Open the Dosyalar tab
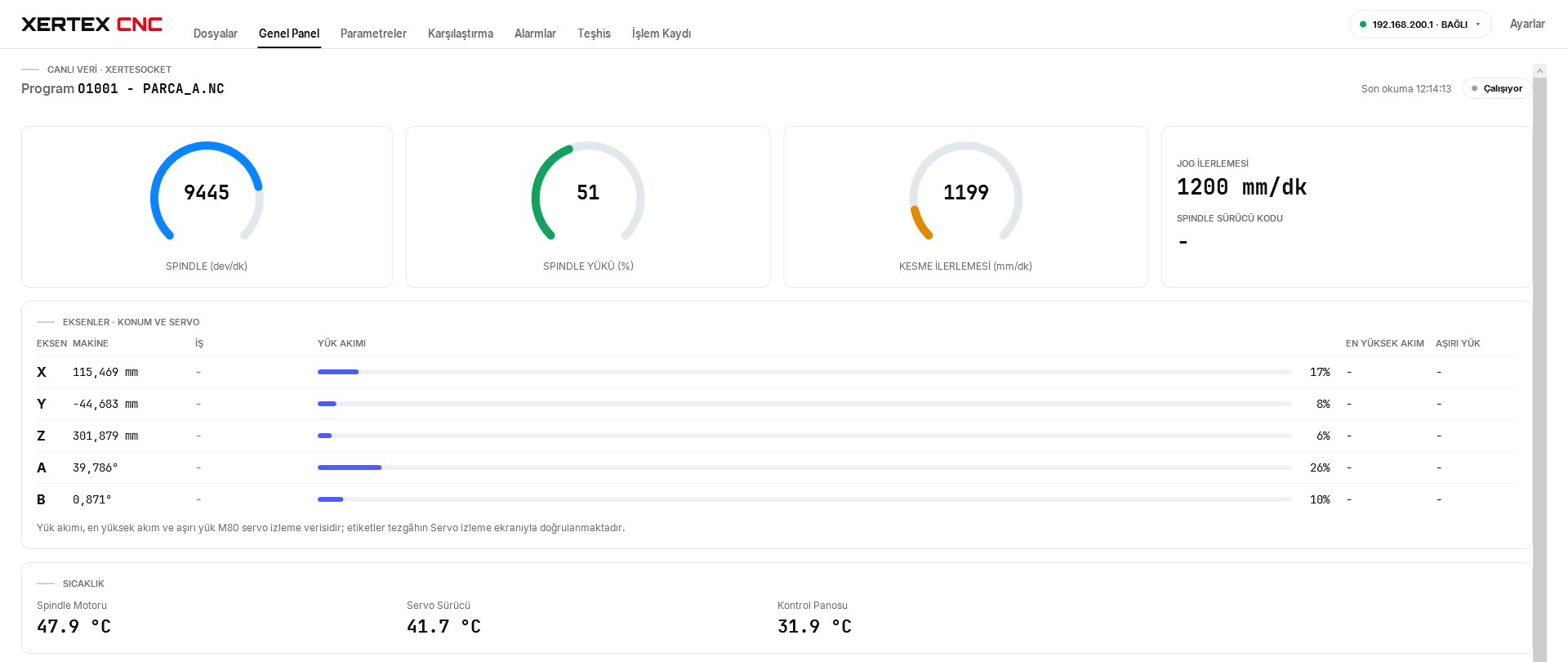Screen dimensions: 1568x662 point(216,34)
